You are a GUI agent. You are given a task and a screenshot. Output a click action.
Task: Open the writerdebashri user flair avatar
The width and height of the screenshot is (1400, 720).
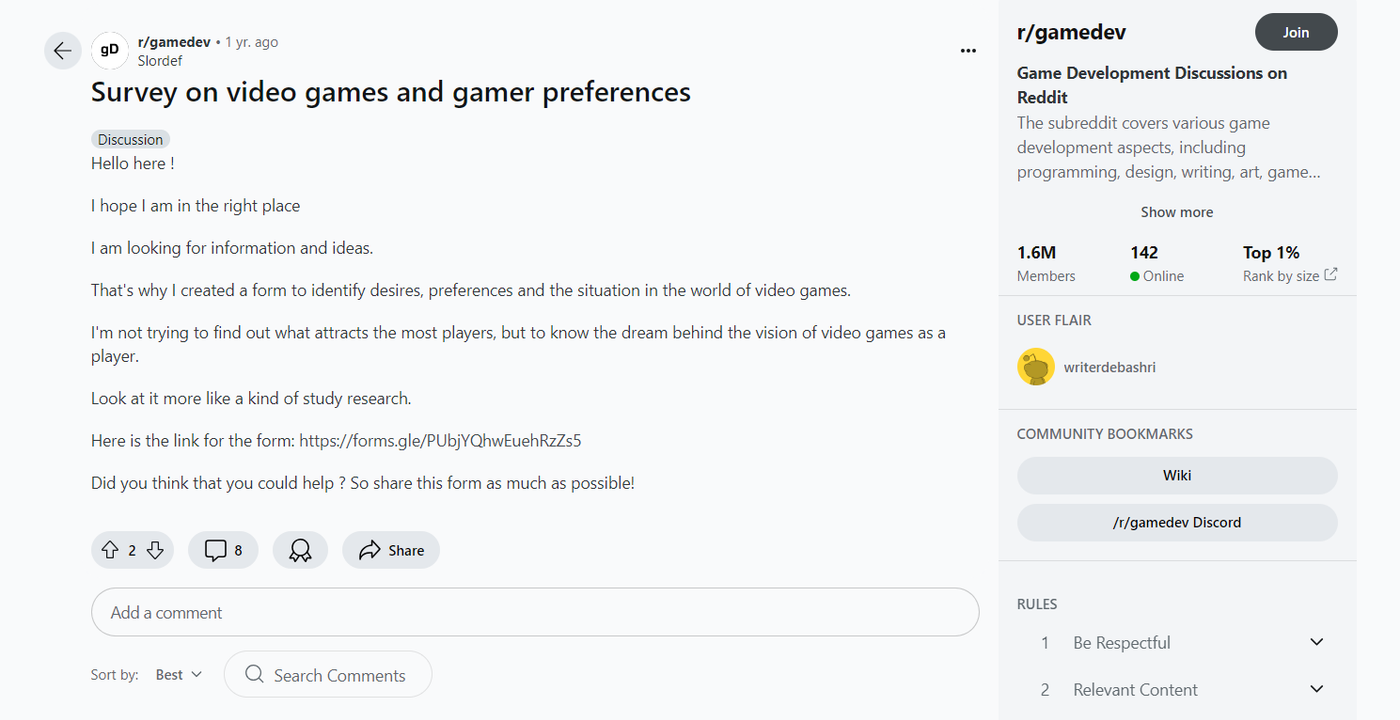pyautogui.click(x=1036, y=367)
